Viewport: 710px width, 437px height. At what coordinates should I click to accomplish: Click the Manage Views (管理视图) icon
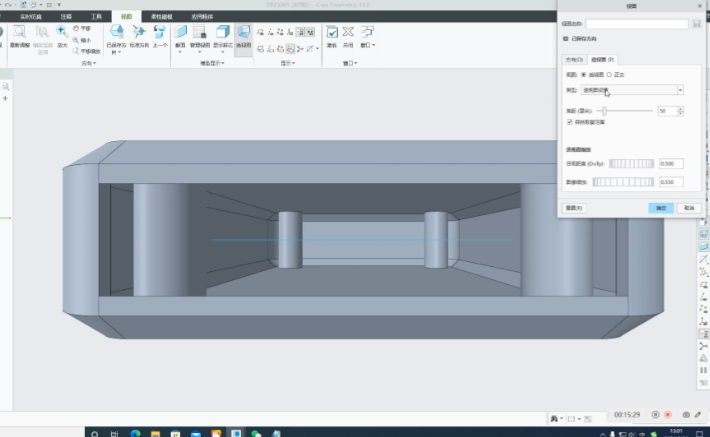click(199, 33)
